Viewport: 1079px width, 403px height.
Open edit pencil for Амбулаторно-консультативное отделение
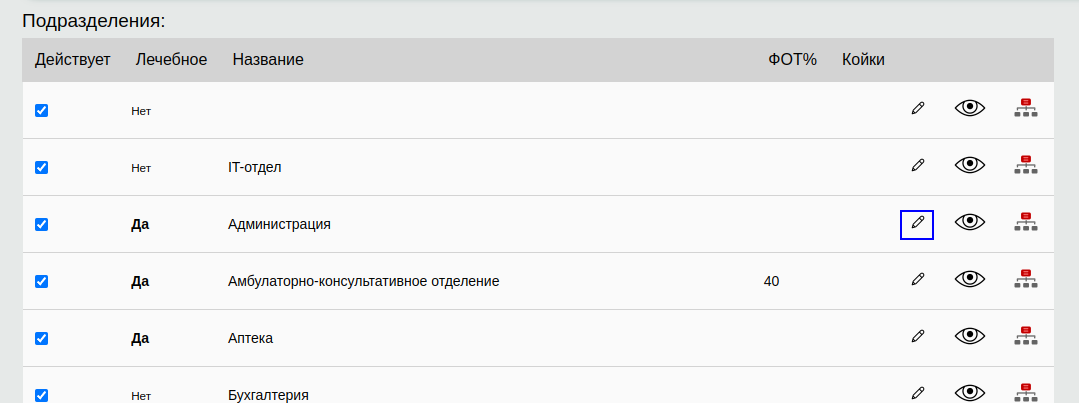[x=918, y=279]
